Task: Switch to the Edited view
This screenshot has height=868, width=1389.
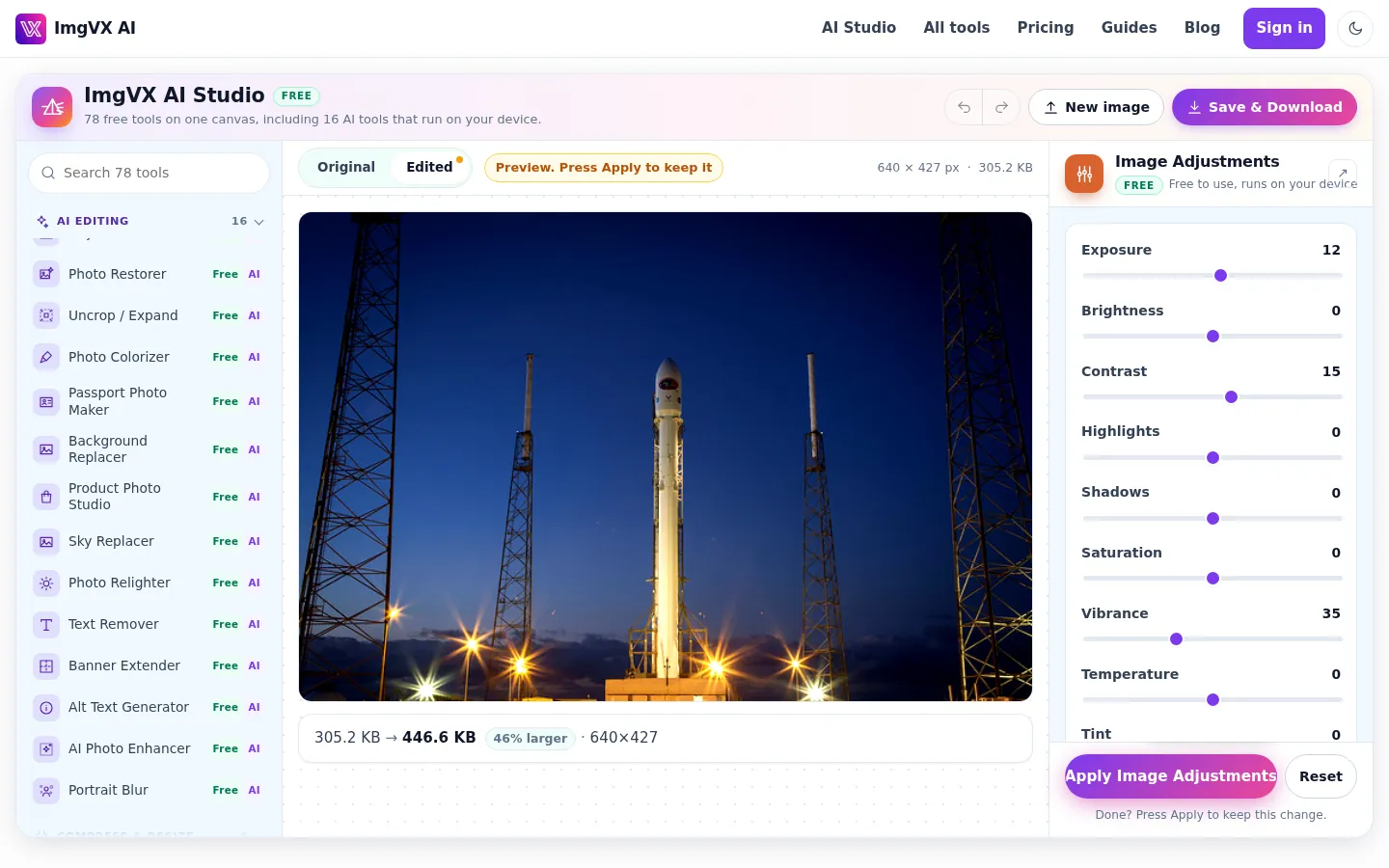Action: point(429,167)
